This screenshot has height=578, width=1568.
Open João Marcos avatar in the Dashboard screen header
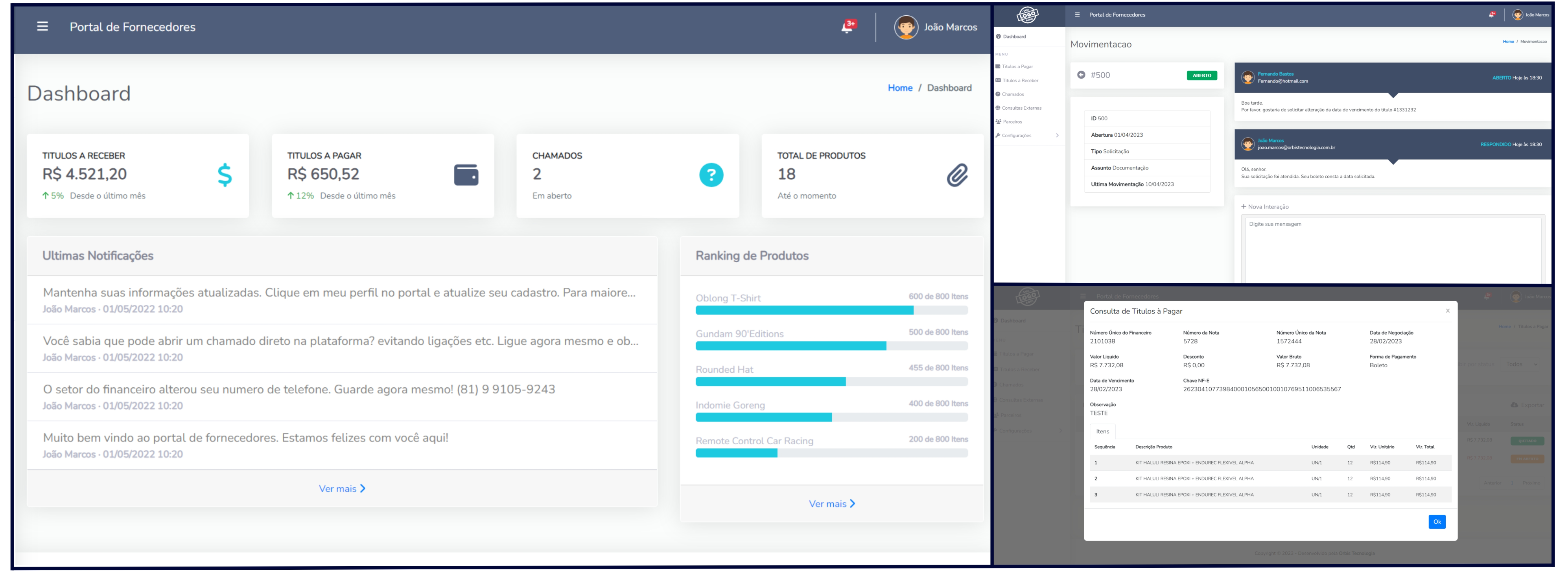(x=906, y=27)
